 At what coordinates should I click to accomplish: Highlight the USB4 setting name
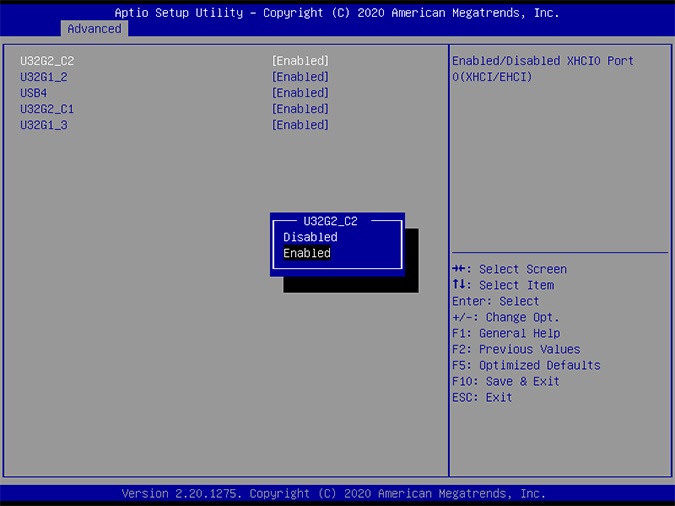(x=34, y=93)
